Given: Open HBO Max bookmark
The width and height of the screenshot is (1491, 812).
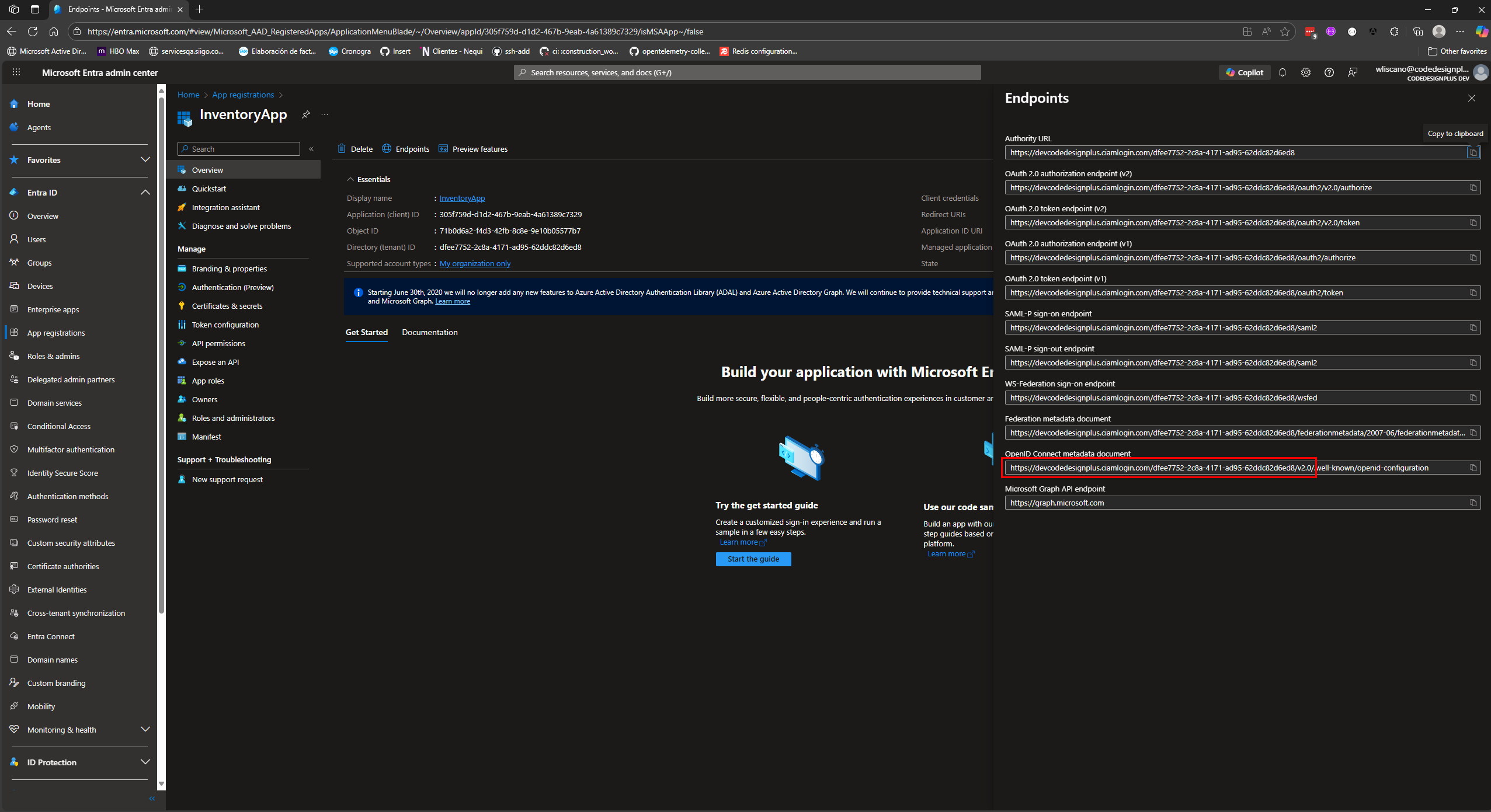Looking at the screenshot, I should [x=118, y=51].
